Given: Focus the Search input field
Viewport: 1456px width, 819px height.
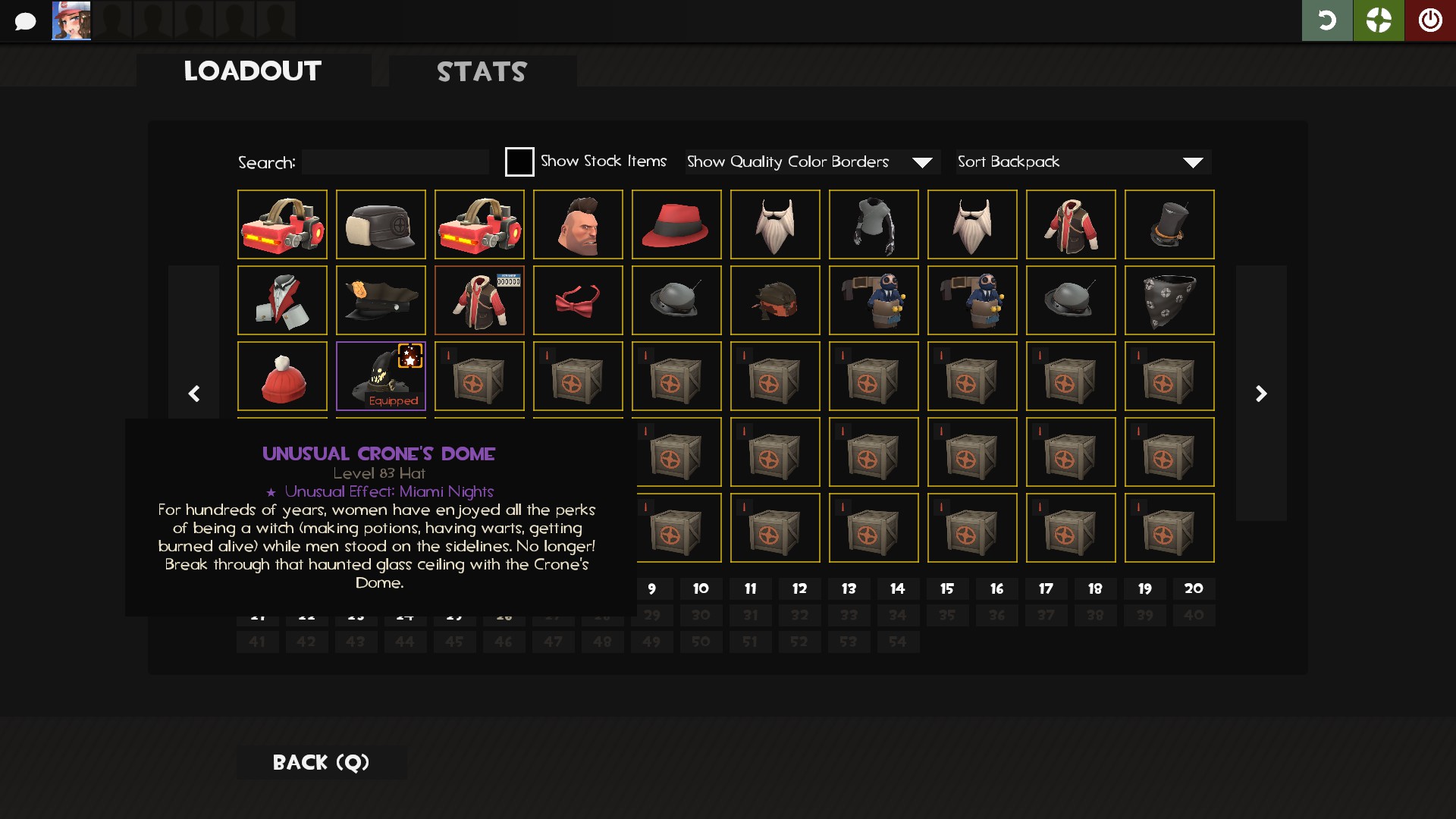Looking at the screenshot, I should coord(395,162).
